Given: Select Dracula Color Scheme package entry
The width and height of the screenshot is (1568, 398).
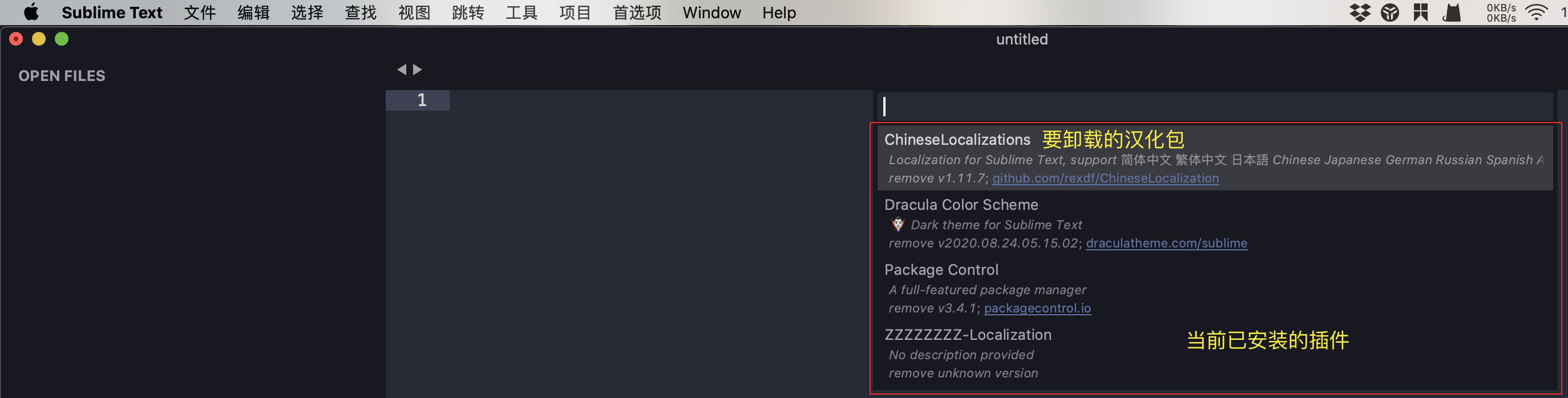Looking at the screenshot, I should [1215, 224].
